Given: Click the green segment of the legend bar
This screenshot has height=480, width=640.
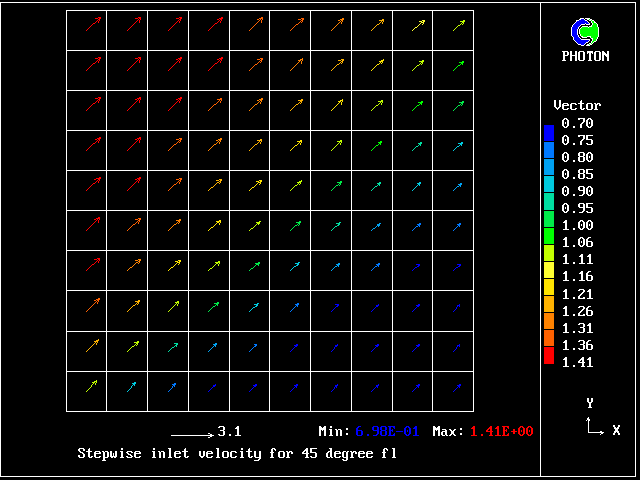Looking at the screenshot, I should (x=548, y=236).
